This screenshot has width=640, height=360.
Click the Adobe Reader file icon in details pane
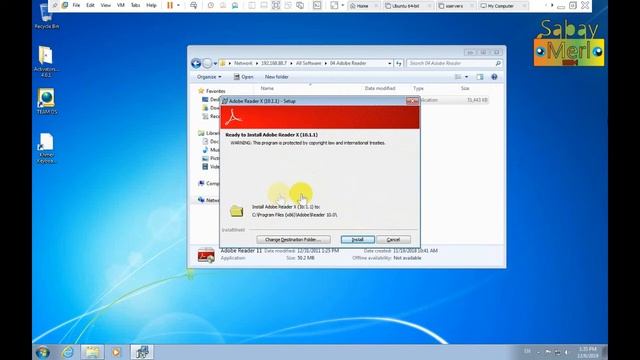click(x=206, y=255)
